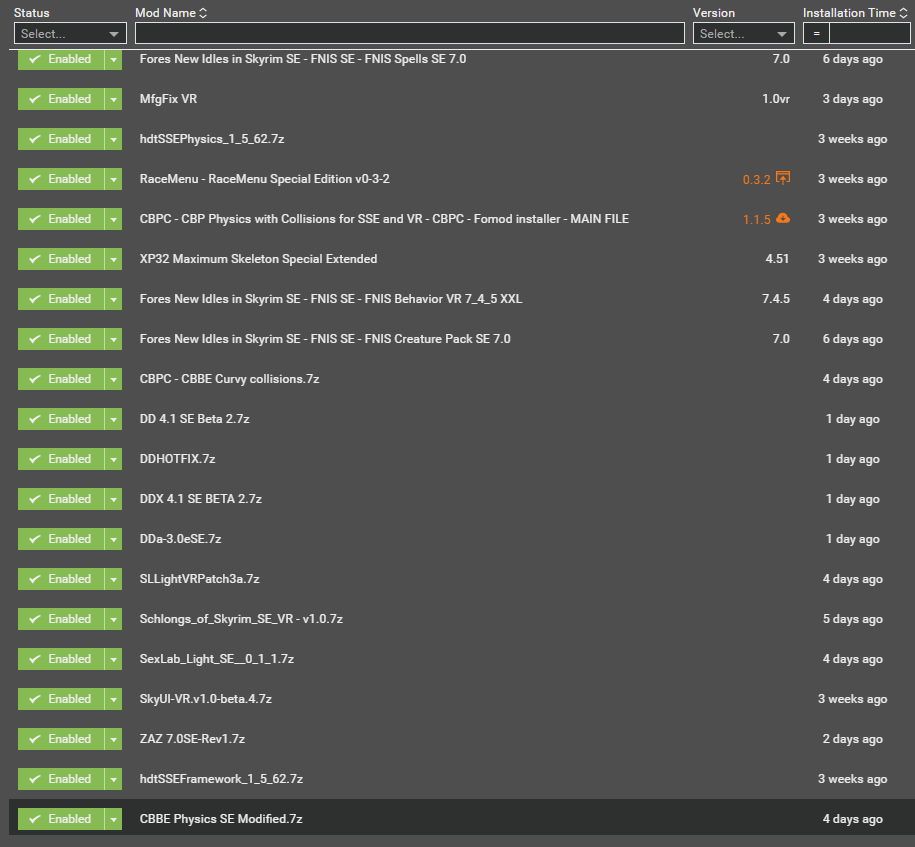This screenshot has width=915, height=847.
Task: Click '5 days ago' installation time for Schlongs_of_Skyrim
Action: 853,619
